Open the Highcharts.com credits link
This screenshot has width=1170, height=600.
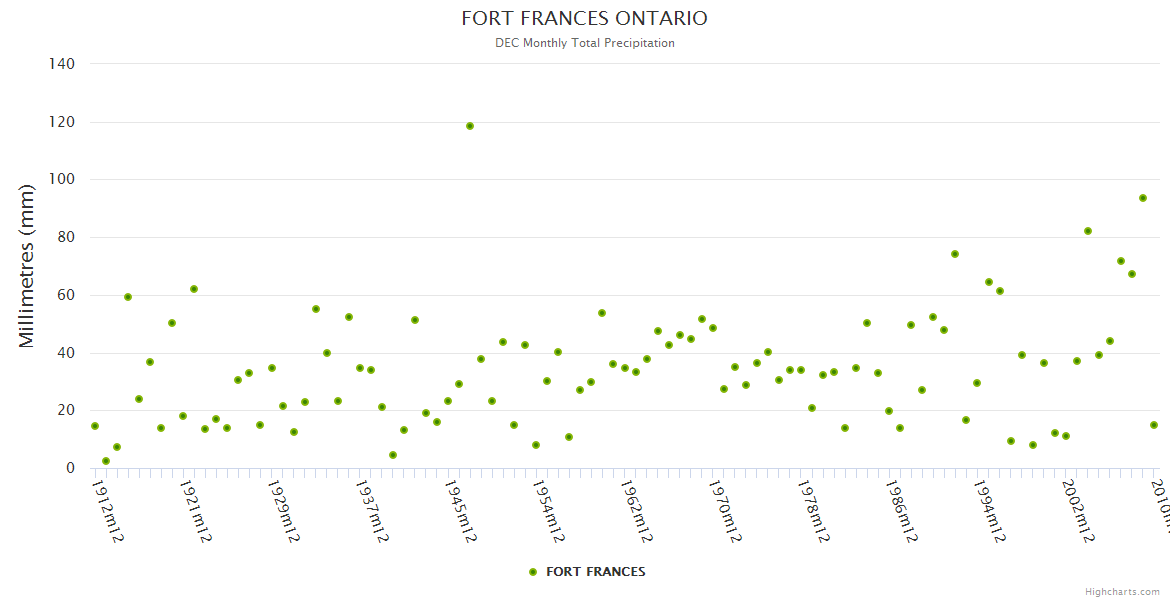(x=1124, y=591)
